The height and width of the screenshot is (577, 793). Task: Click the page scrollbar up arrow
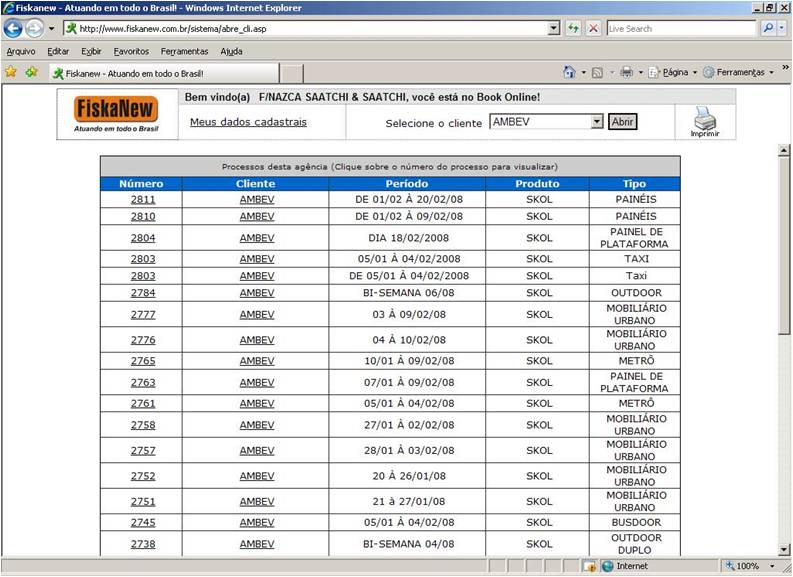click(783, 150)
